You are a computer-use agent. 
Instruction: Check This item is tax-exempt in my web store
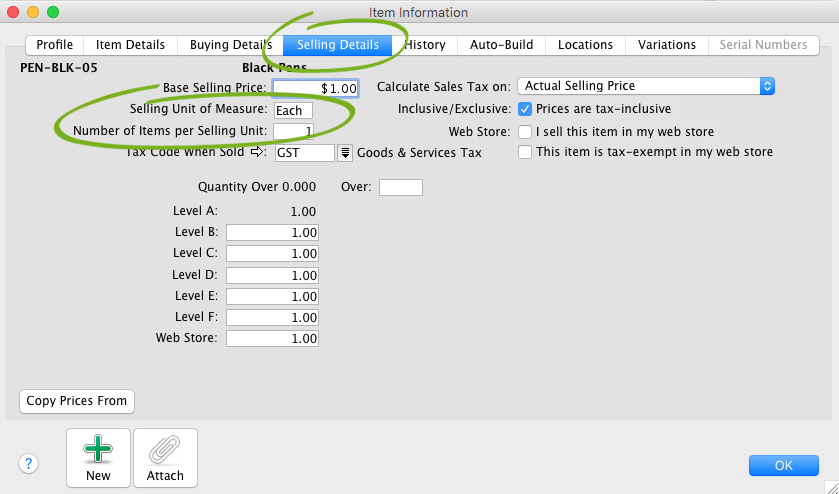(x=525, y=153)
